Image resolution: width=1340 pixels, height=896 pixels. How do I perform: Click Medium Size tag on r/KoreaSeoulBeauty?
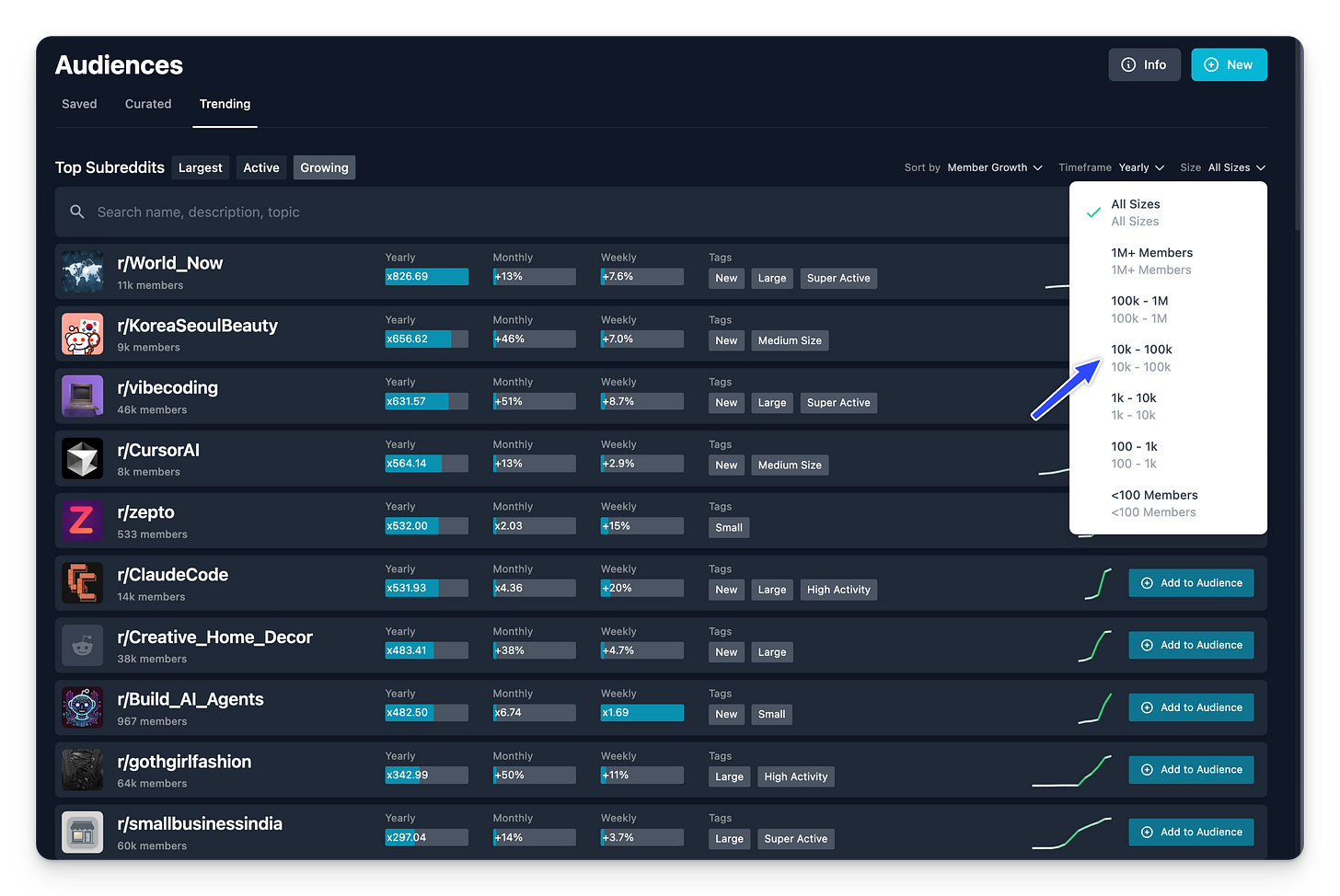(790, 340)
